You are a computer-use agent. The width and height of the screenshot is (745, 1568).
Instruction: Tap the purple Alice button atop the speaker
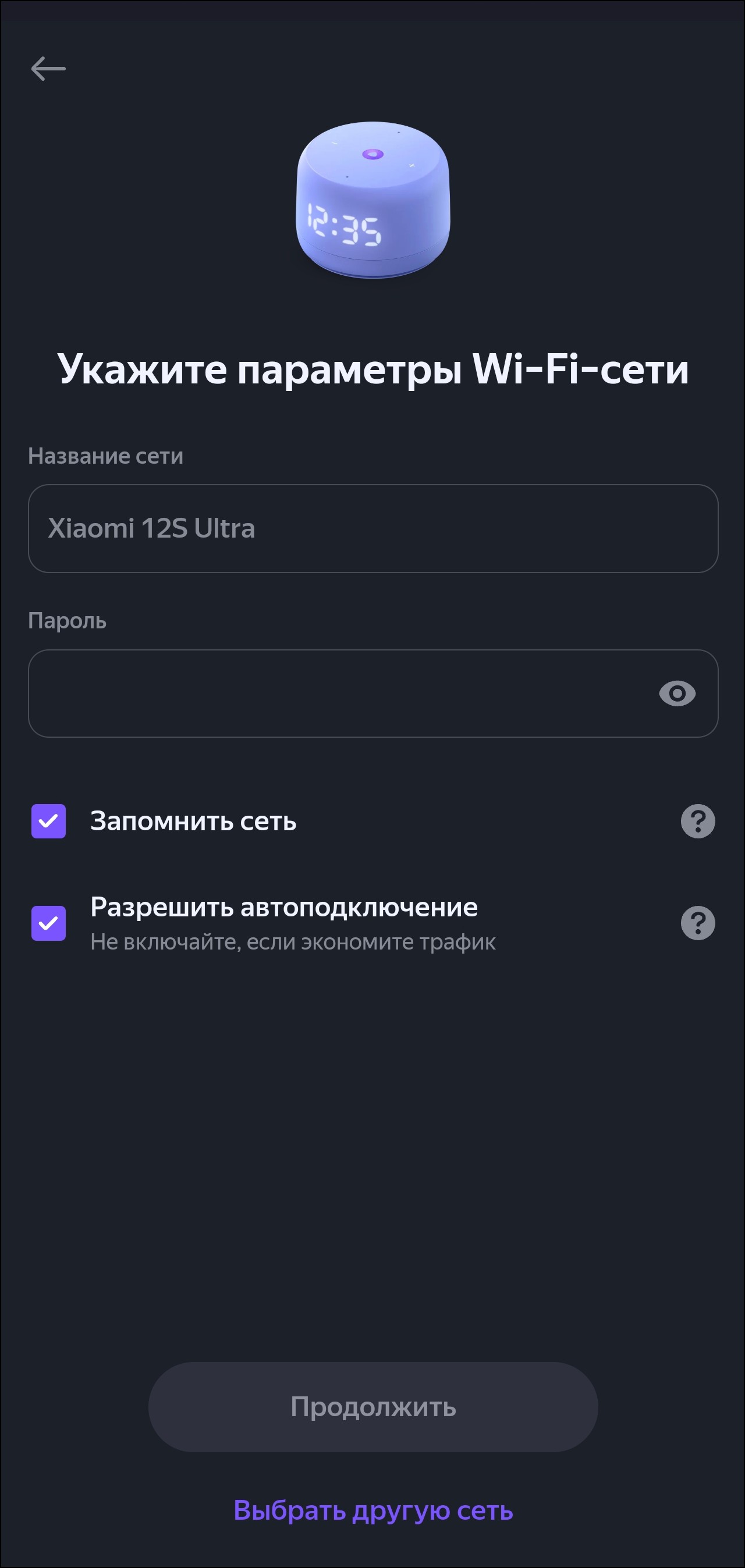pyautogui.click(x=373, y=154)
